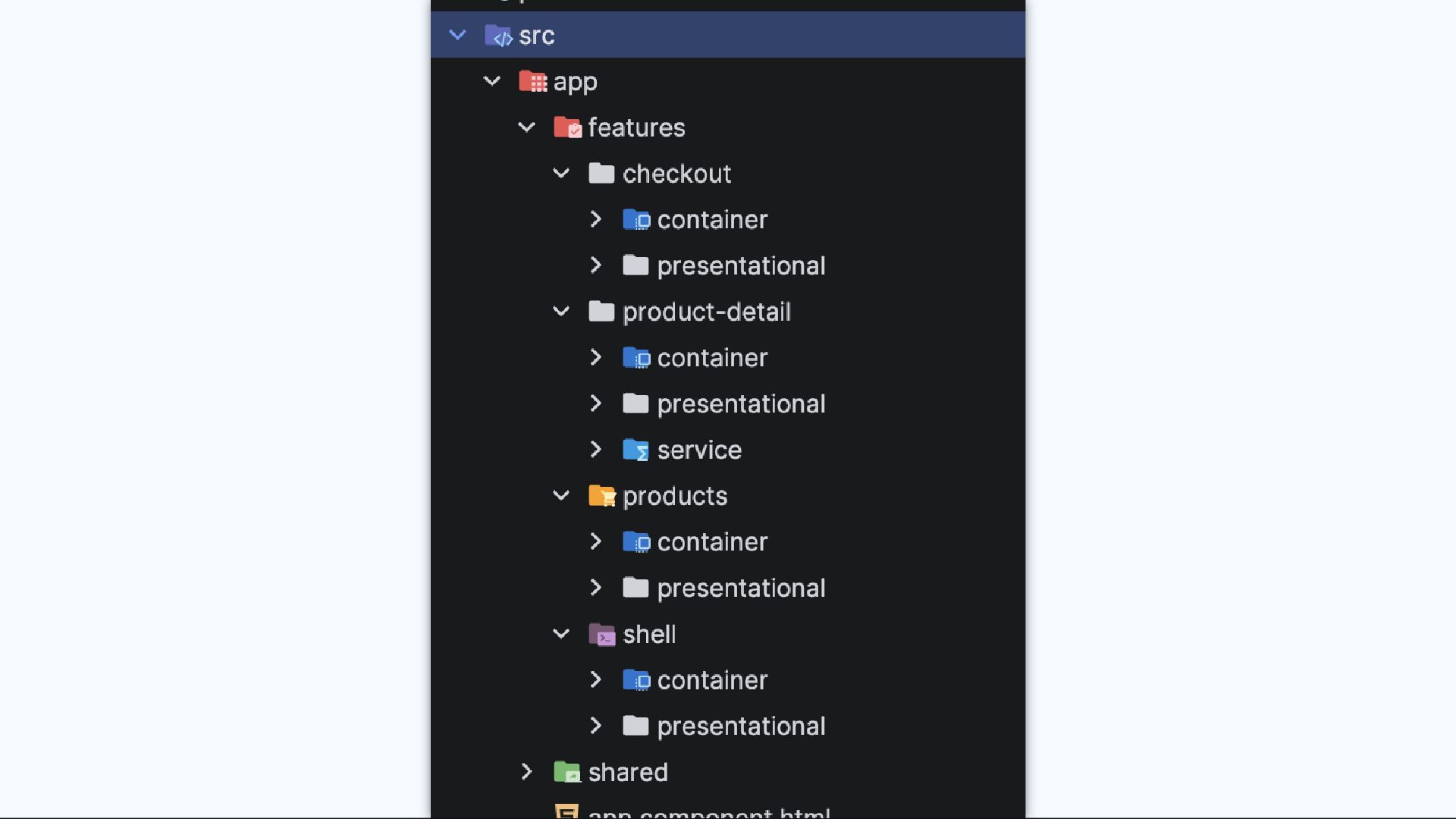Collapse the shell folder chevron

(561, 634)
